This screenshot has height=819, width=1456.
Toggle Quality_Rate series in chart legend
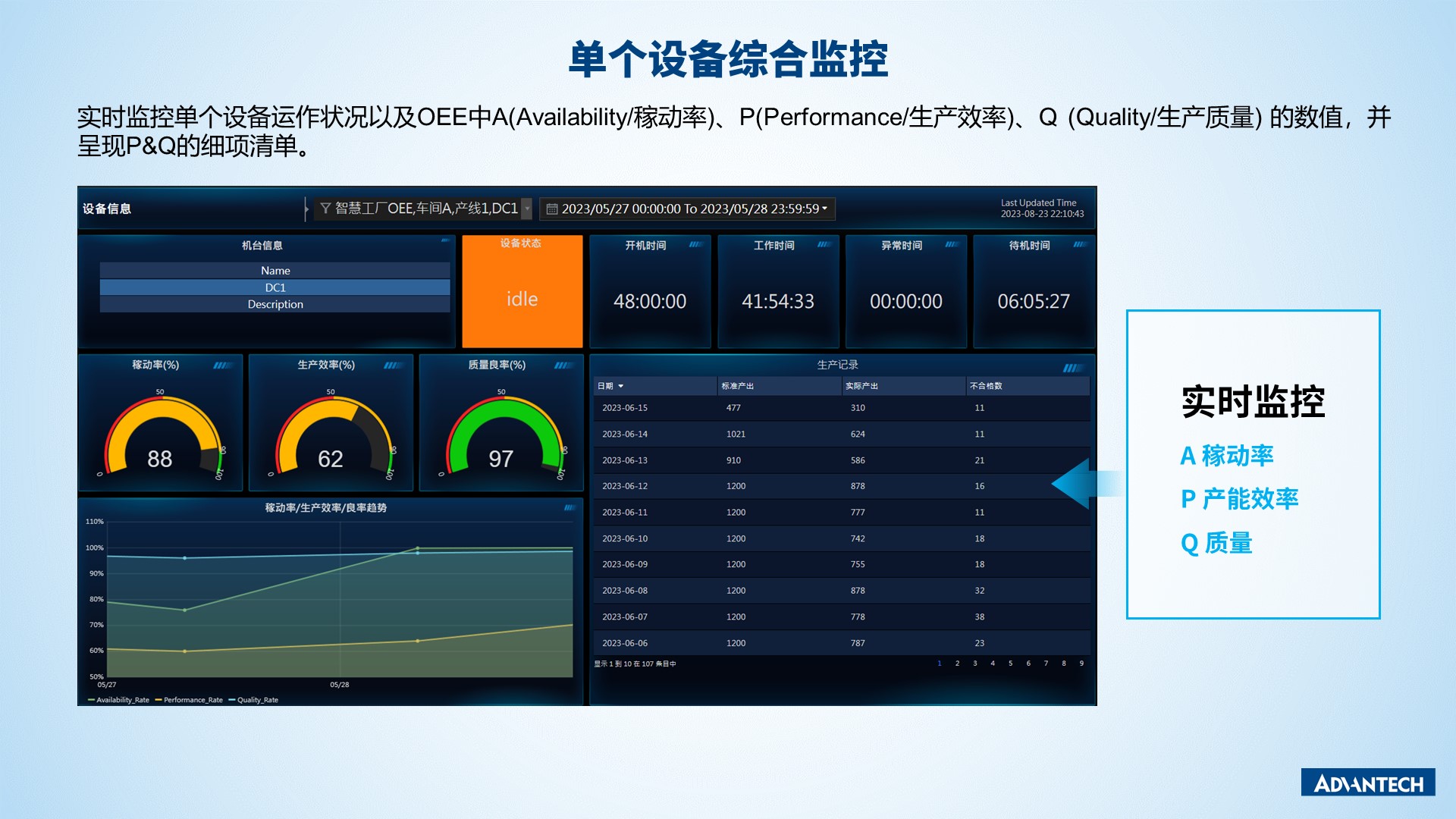[x=253, y=700]
